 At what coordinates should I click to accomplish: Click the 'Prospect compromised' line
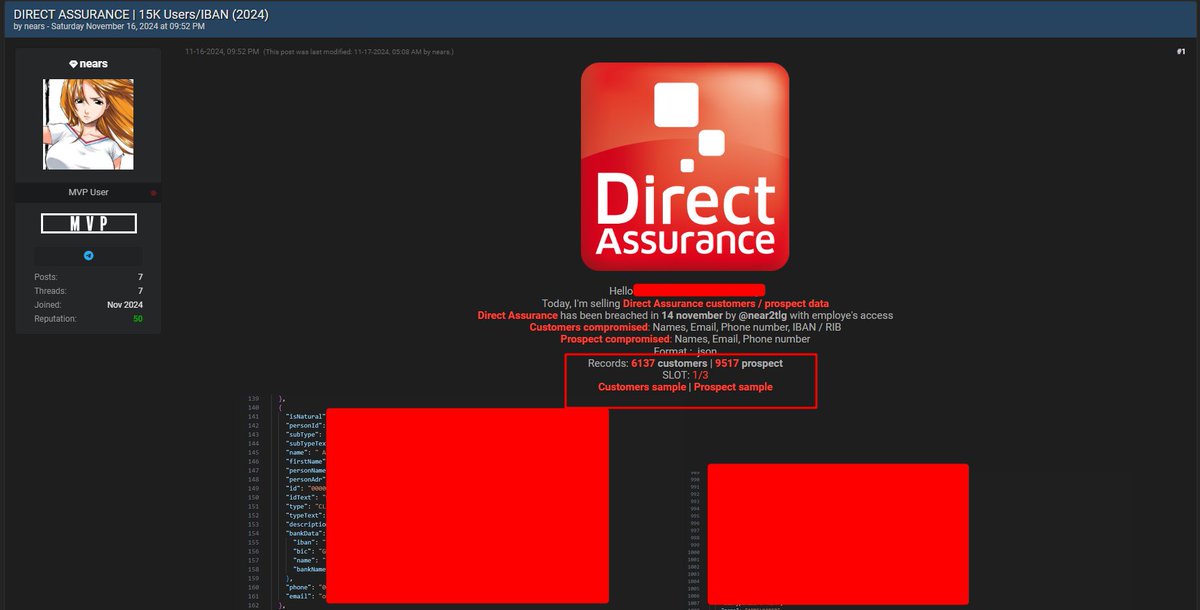click(x=685, y=339)
